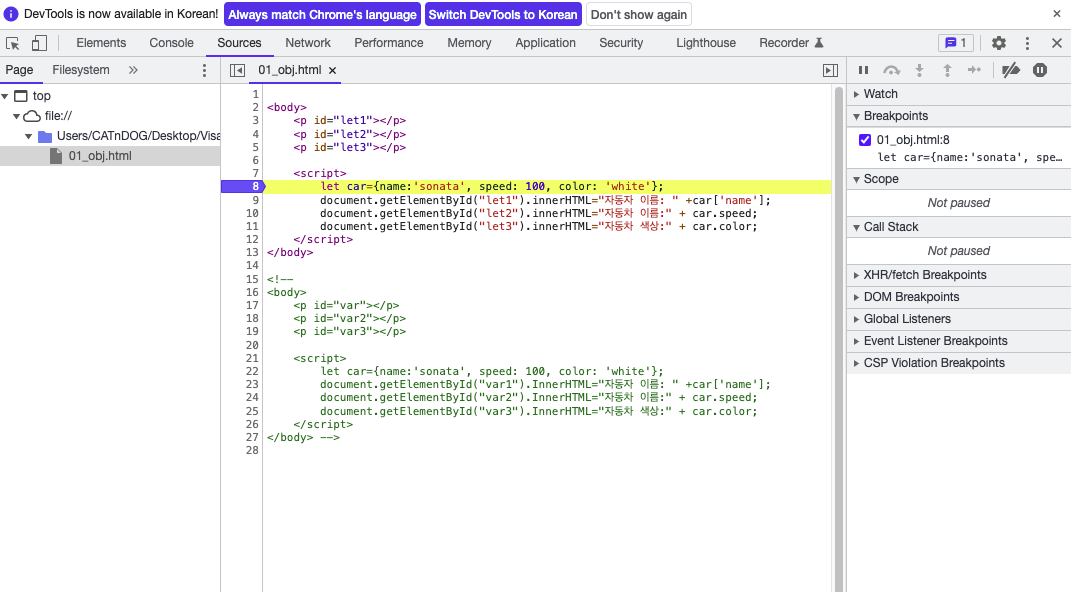Viewport: 1071px width, 592px height.
Task: Select the Sources tab
Action: coord(239,43)
